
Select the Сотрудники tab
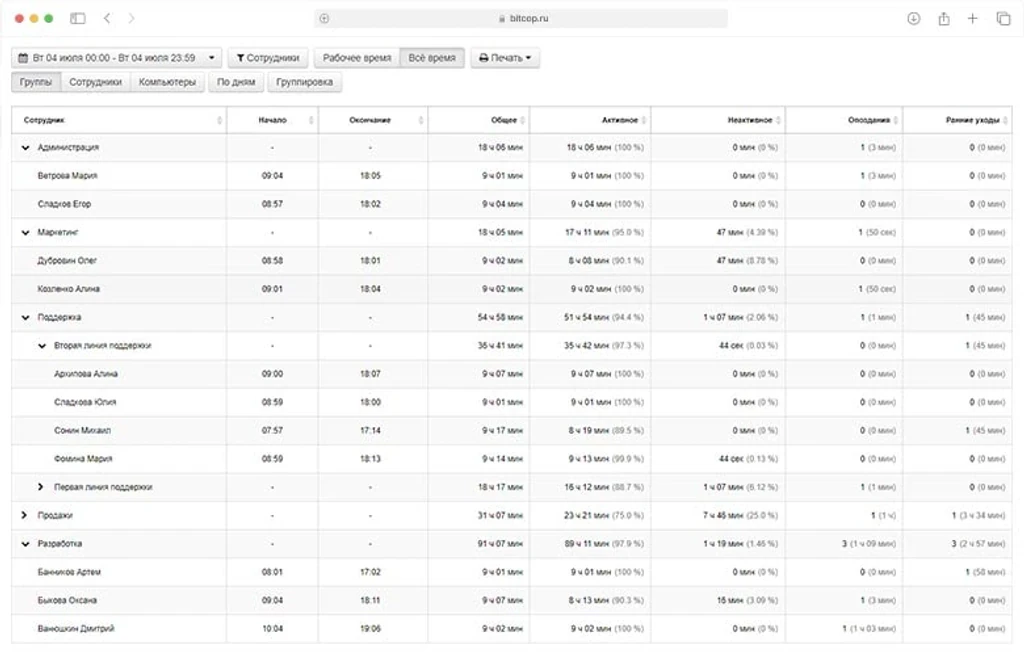click(95, 82)
